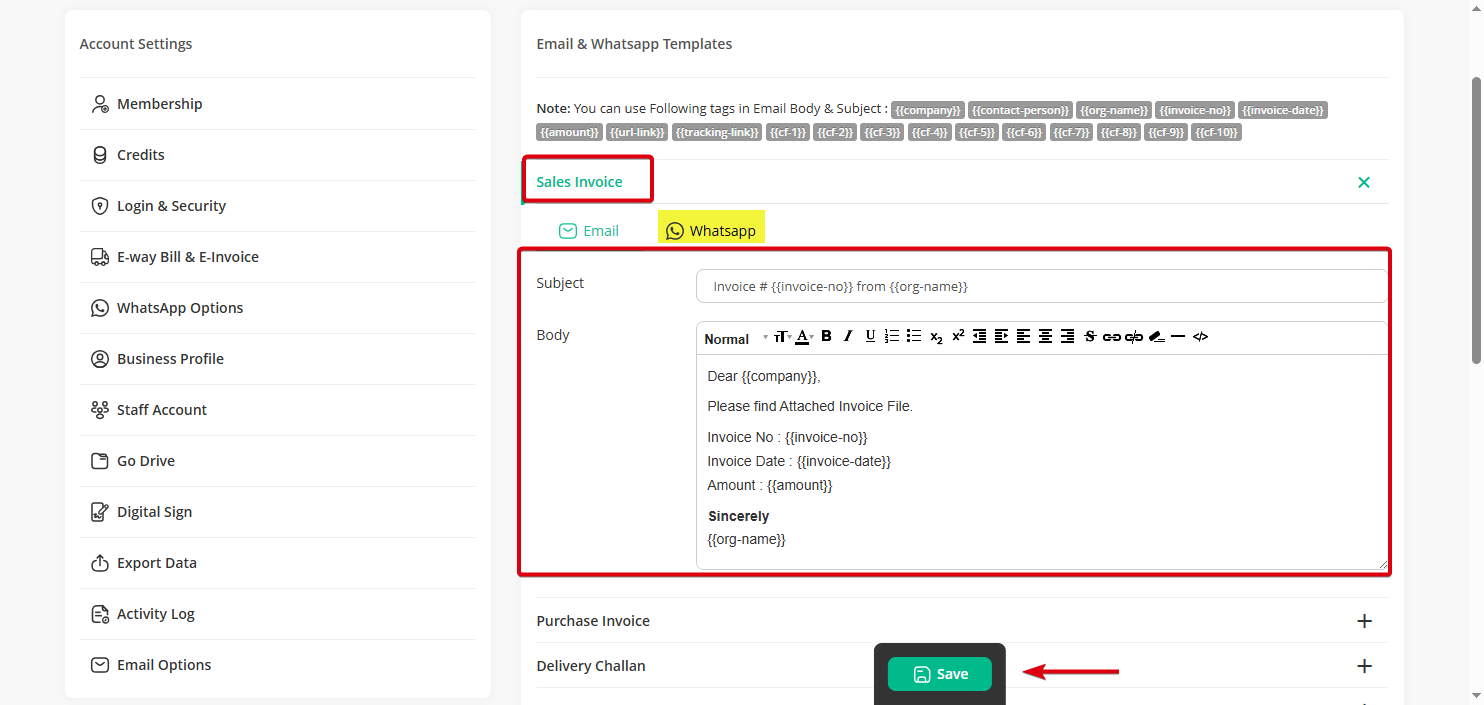Toggle bold formatting in body editor
Viewport: 1484px width, 705px height.
pos(826,337)
